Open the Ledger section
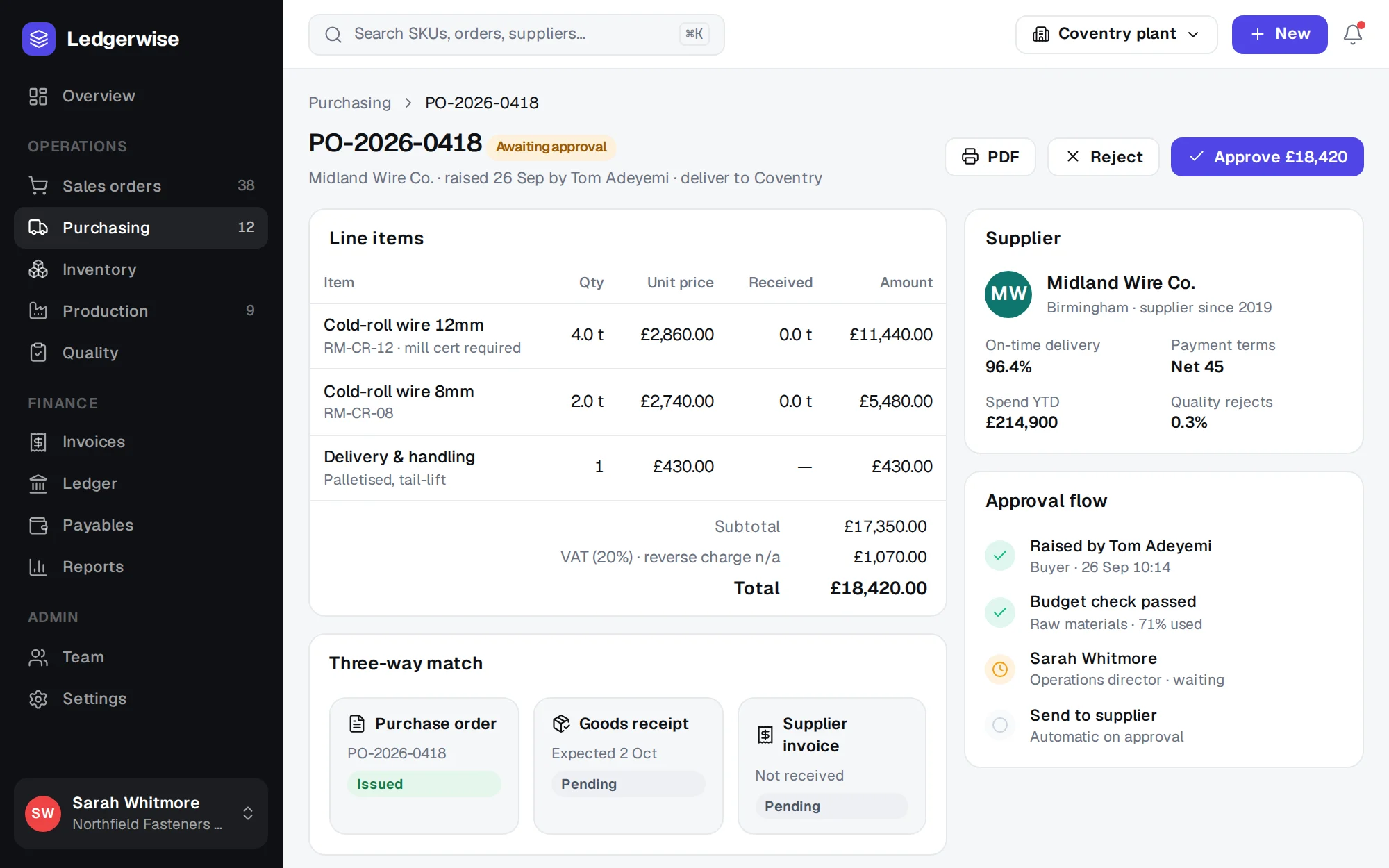Viewport: 1389px width, 868px height. pos(141,483)
